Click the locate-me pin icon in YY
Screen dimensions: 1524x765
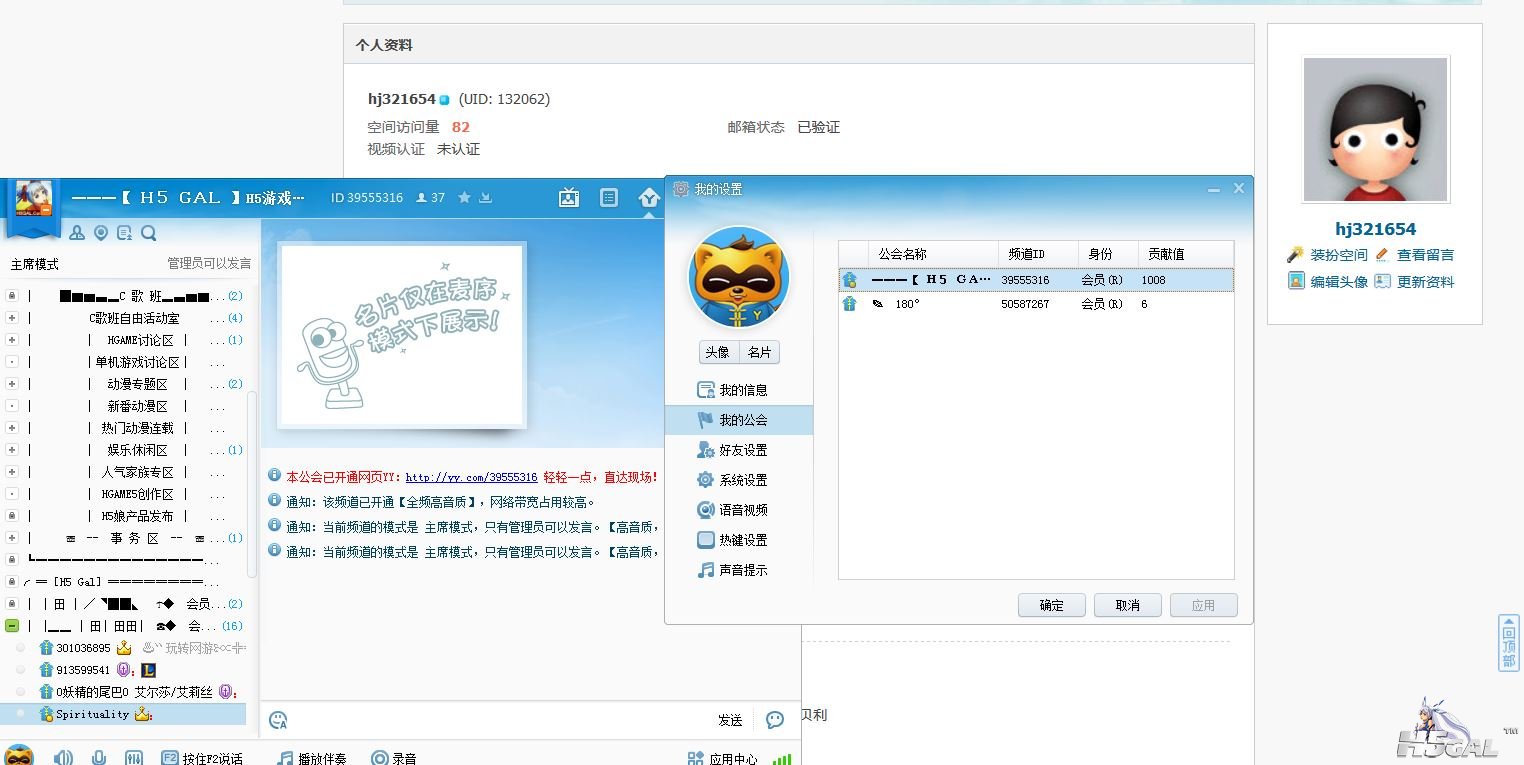[101, 233]
